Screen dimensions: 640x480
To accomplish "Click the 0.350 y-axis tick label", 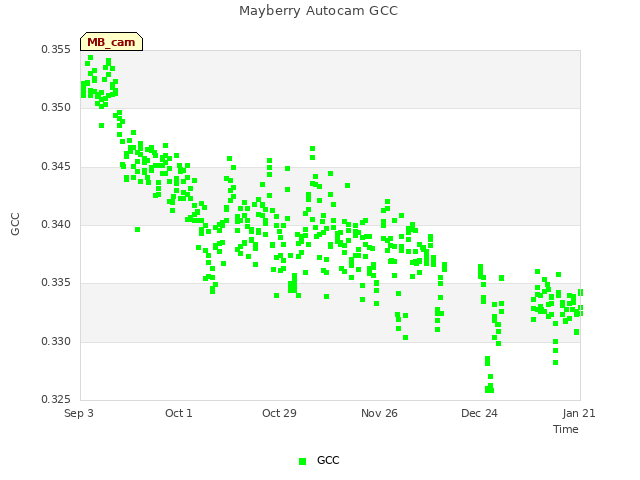I will pos(56,108).
